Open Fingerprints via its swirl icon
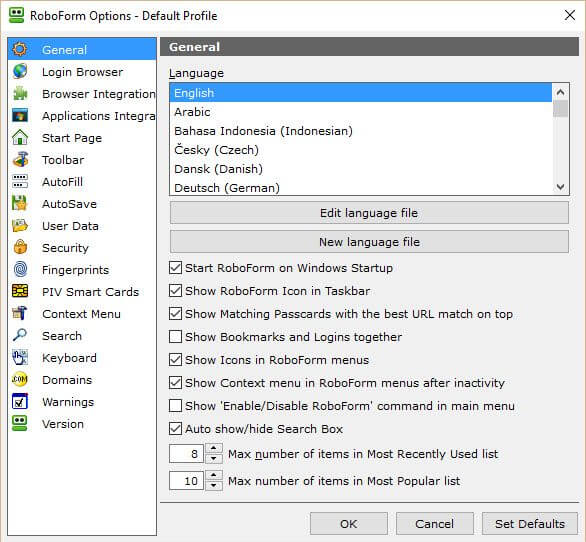Screen dimensions: 586x542 pos(20,270)
